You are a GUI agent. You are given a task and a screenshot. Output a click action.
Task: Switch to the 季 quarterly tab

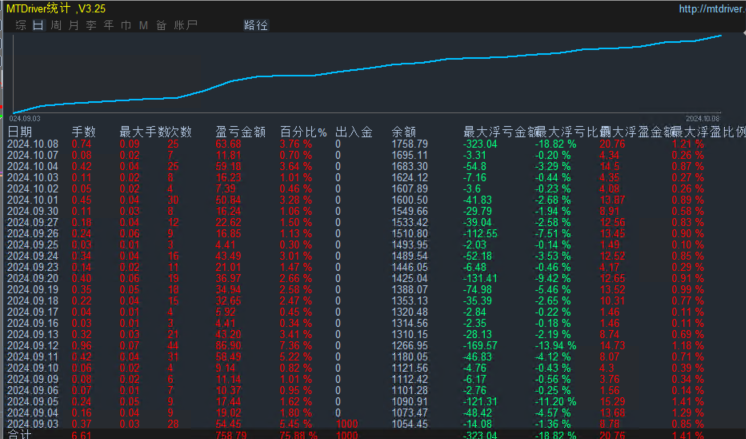[91, 25]
